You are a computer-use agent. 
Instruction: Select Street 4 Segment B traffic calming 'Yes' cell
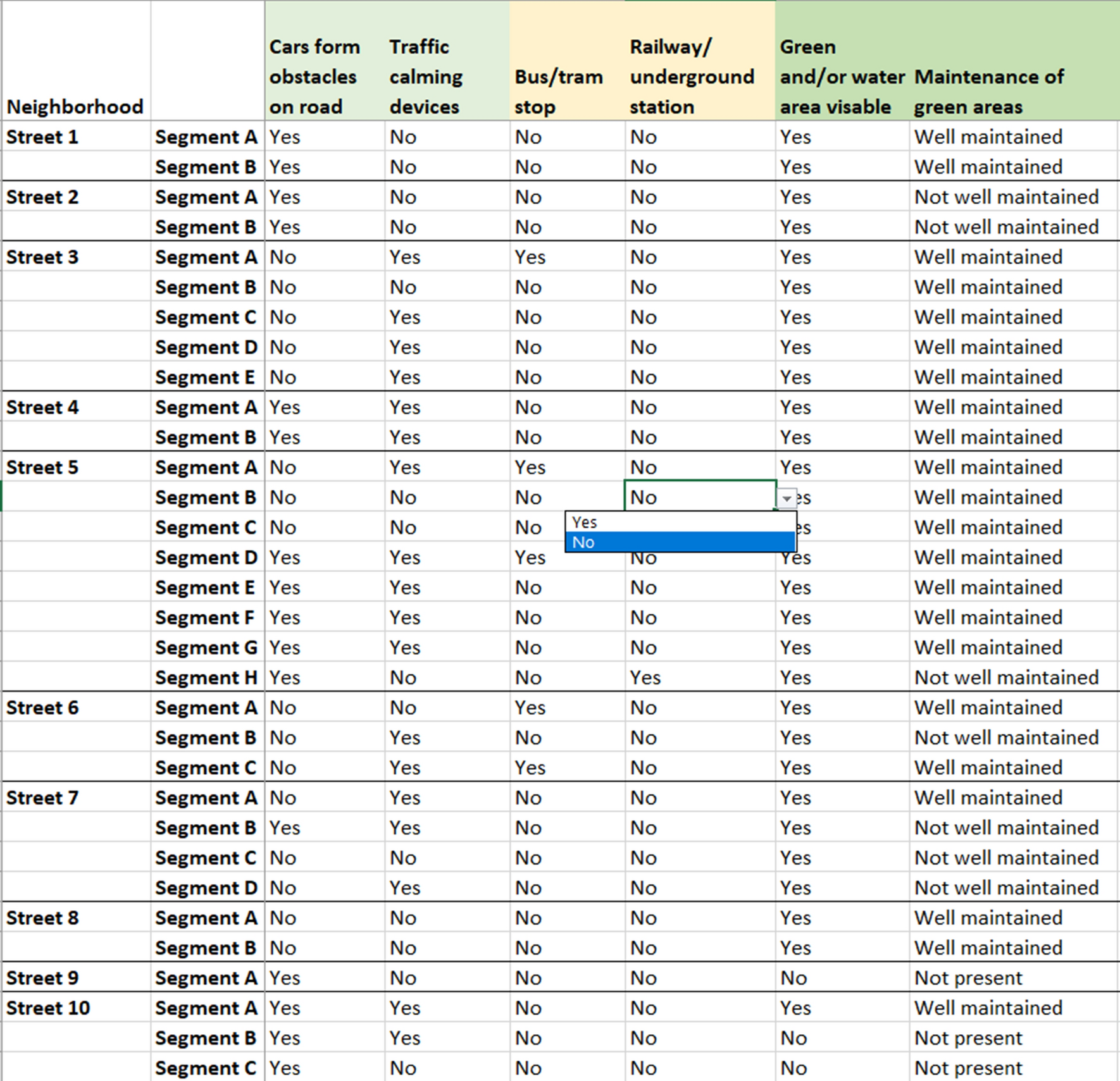pyautogui.click(x=447, y=437)
